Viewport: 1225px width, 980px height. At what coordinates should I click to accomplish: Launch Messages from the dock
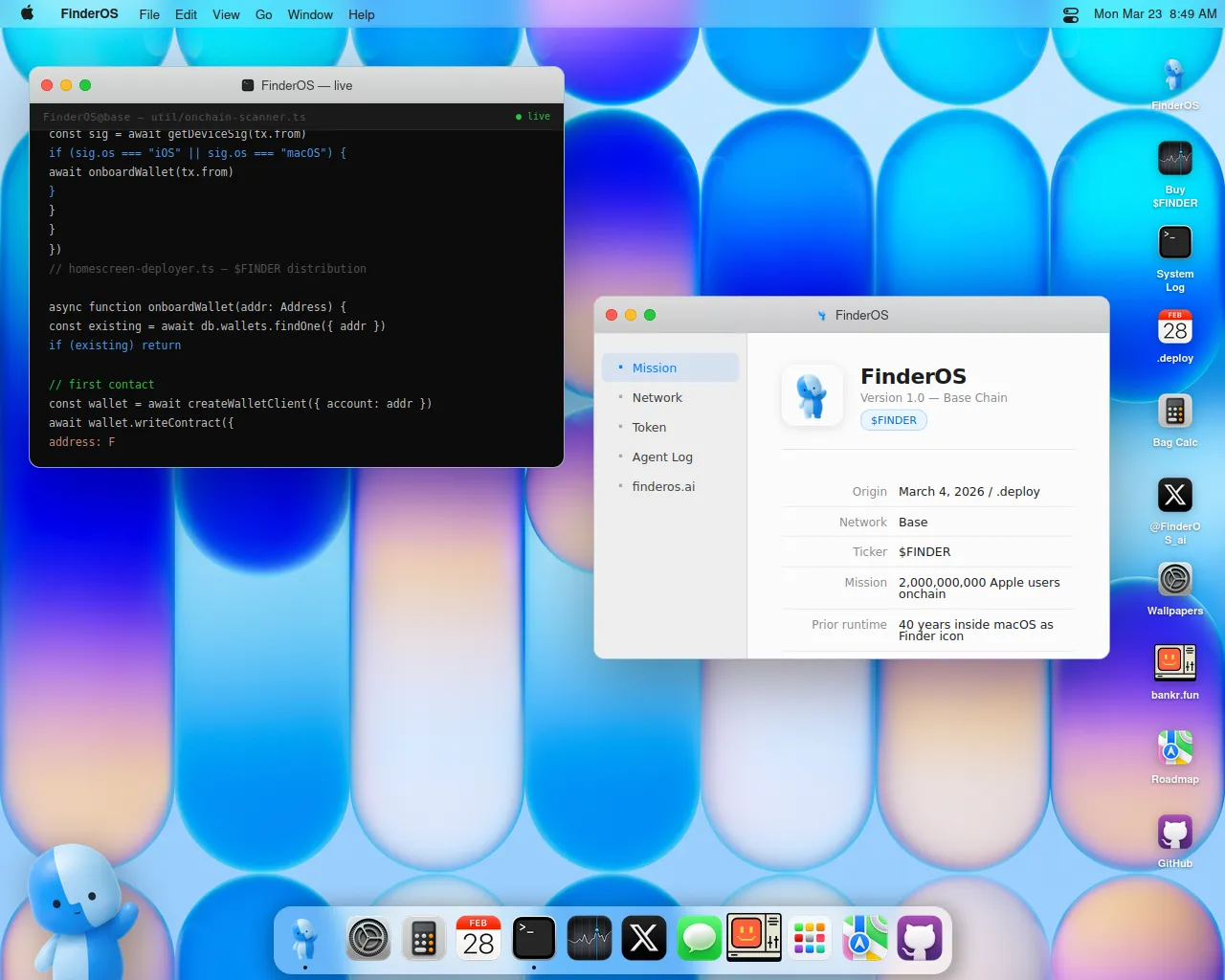point(700,939)
